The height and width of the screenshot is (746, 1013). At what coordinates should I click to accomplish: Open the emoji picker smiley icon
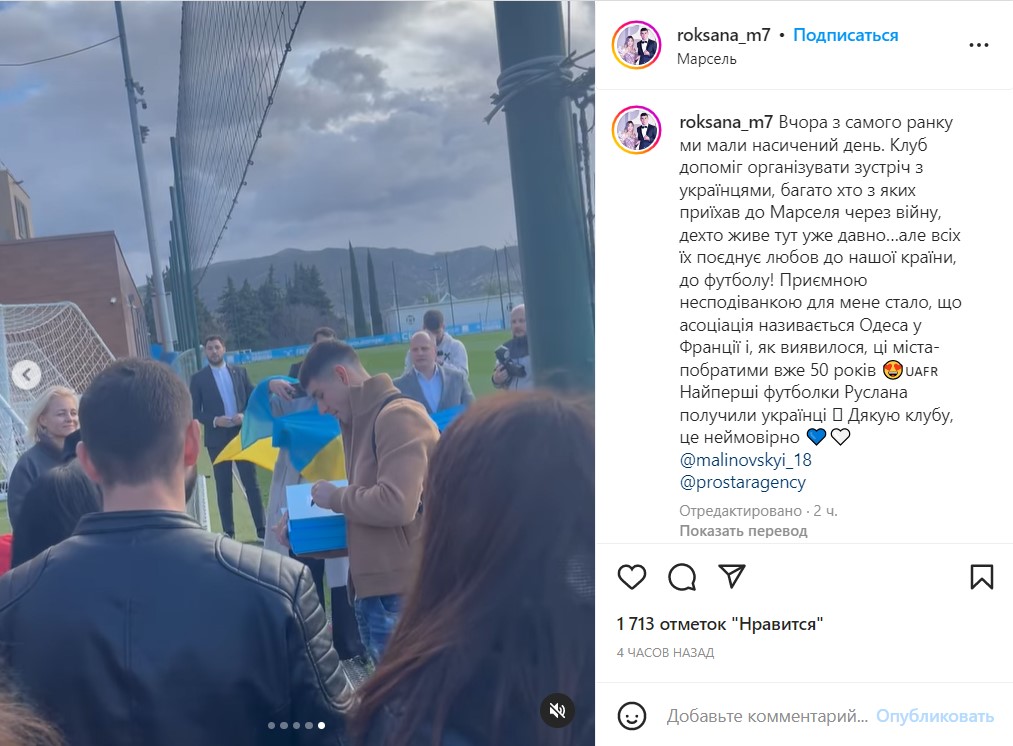pos(631,716)
